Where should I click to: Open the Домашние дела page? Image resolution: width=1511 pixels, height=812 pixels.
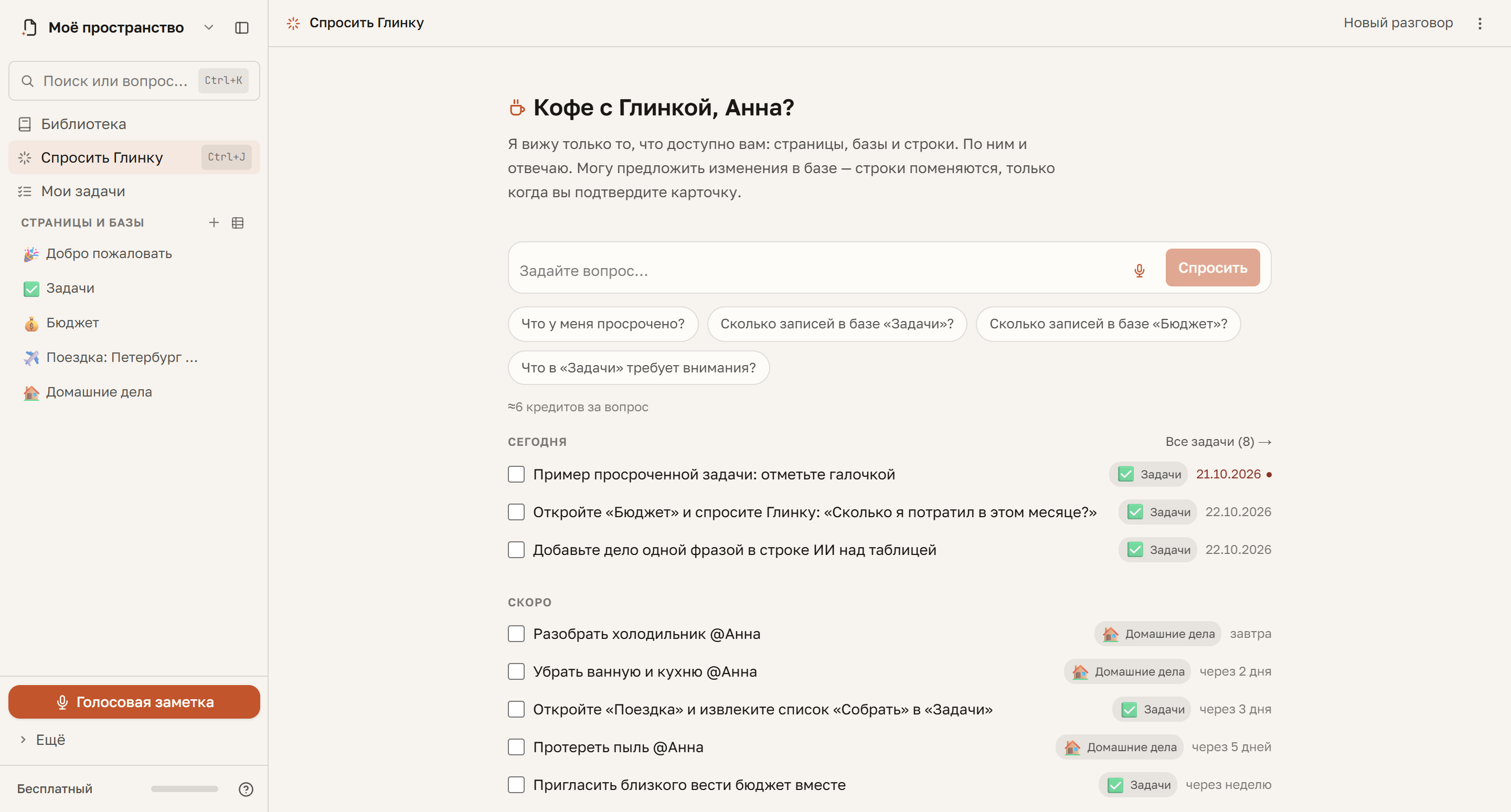point(134,392)
